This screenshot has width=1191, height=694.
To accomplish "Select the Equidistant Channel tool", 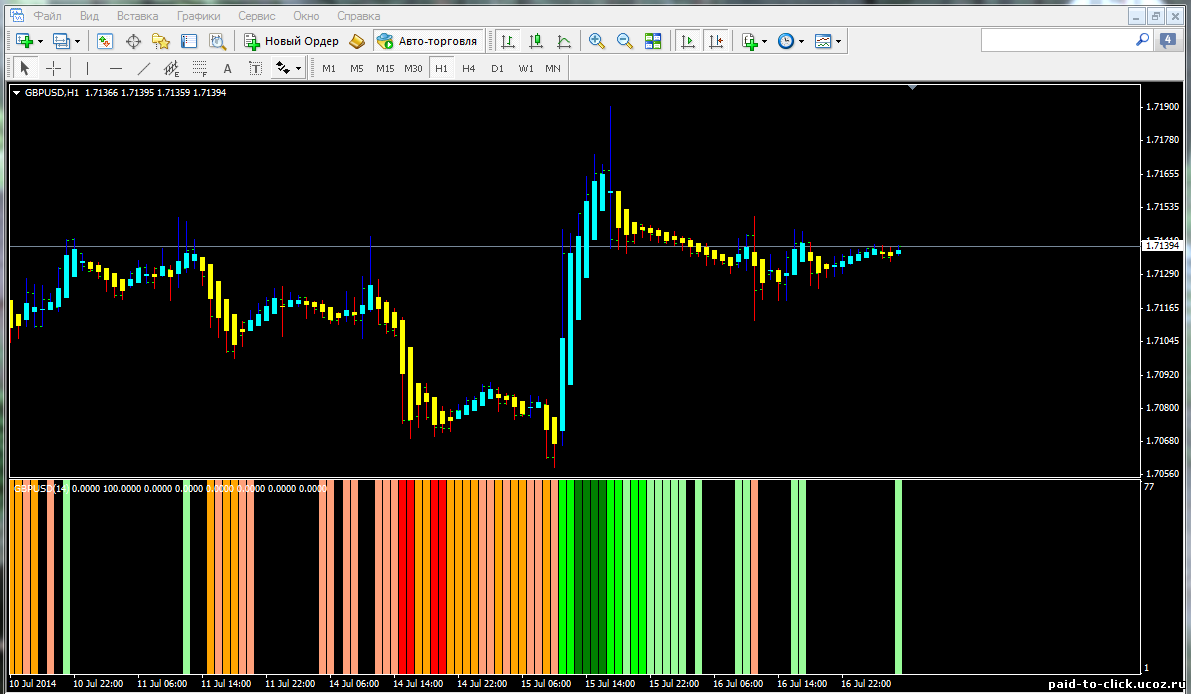I will pyautogui.click(x=172, y=68).
